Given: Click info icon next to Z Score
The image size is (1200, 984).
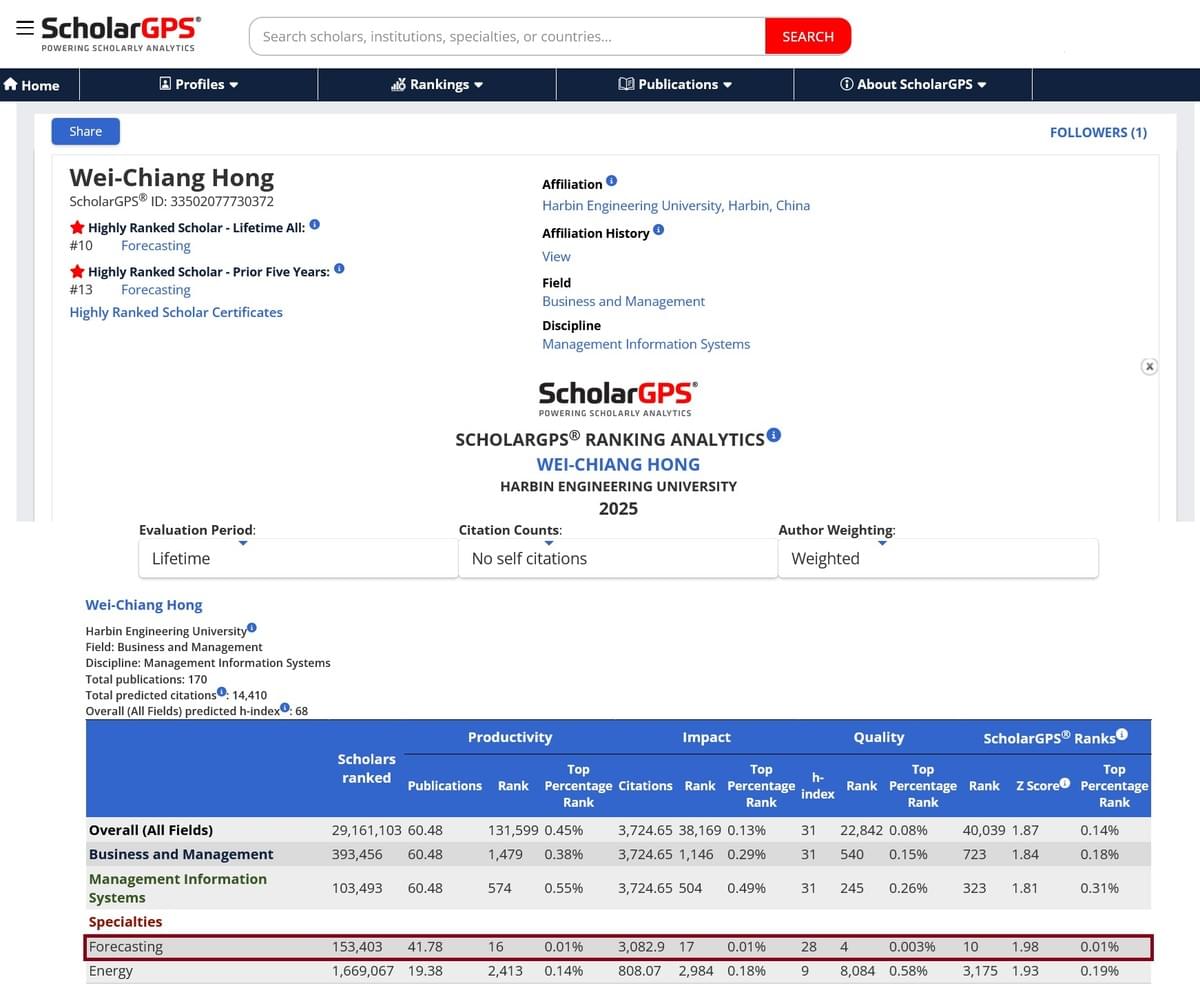Looking at the screenshot, I should pos(1065,784).
